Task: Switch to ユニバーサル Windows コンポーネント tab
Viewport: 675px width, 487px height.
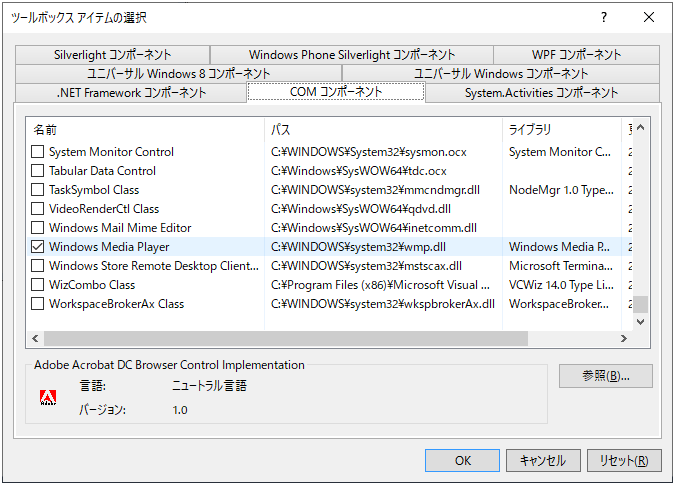Action: [x=501, y=74]
